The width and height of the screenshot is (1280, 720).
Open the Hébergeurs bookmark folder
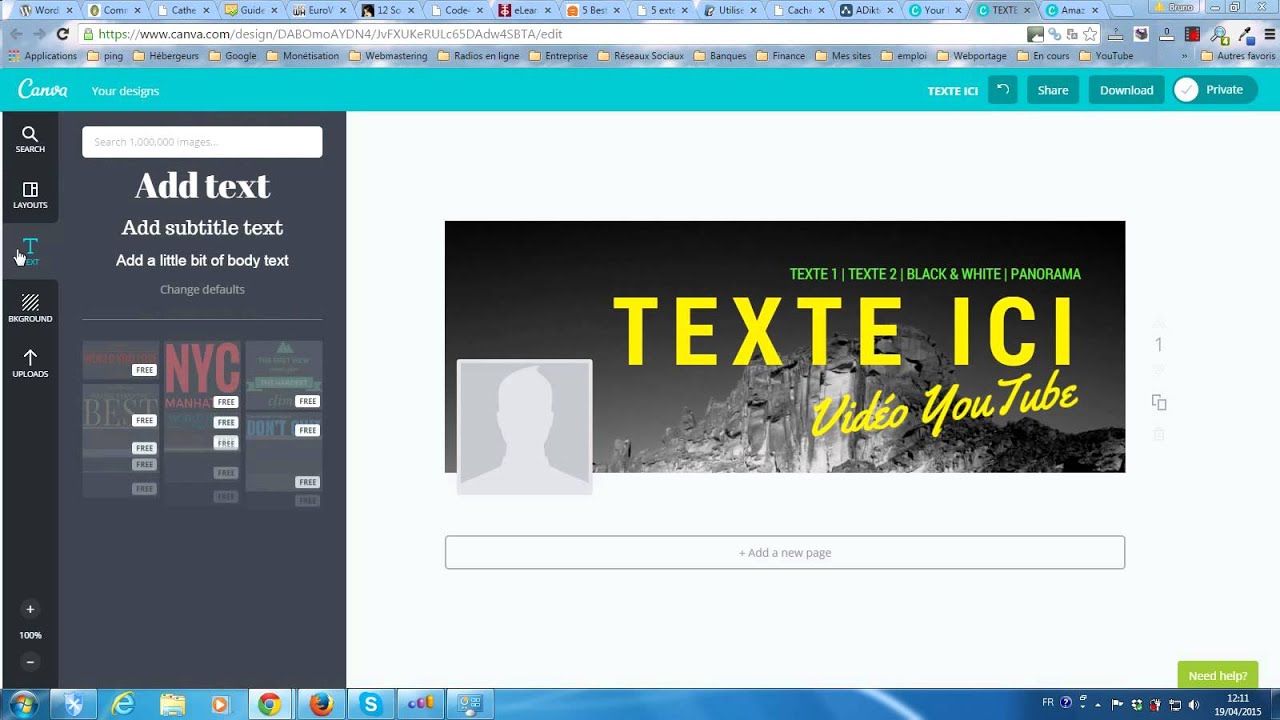(165, 56)
